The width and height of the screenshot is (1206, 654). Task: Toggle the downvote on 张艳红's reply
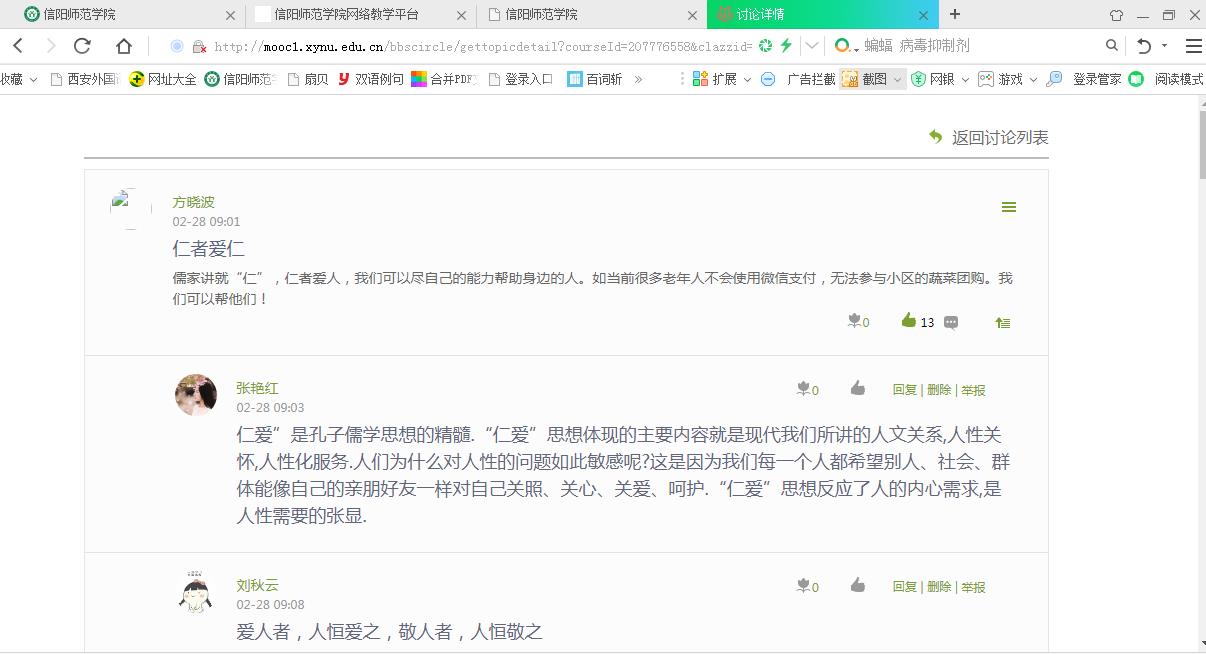point(802,389)
